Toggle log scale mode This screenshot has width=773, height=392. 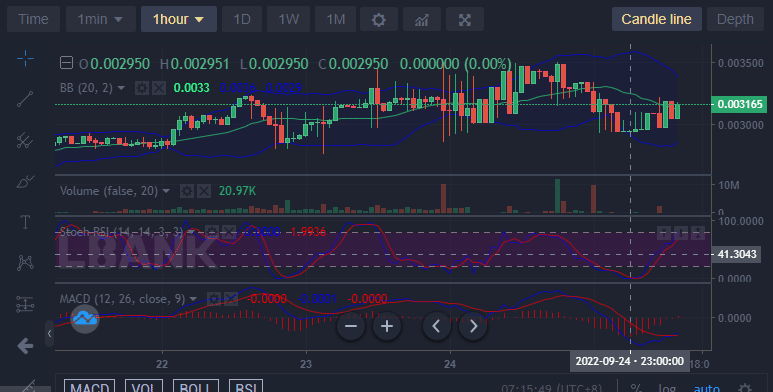[667, 388]
